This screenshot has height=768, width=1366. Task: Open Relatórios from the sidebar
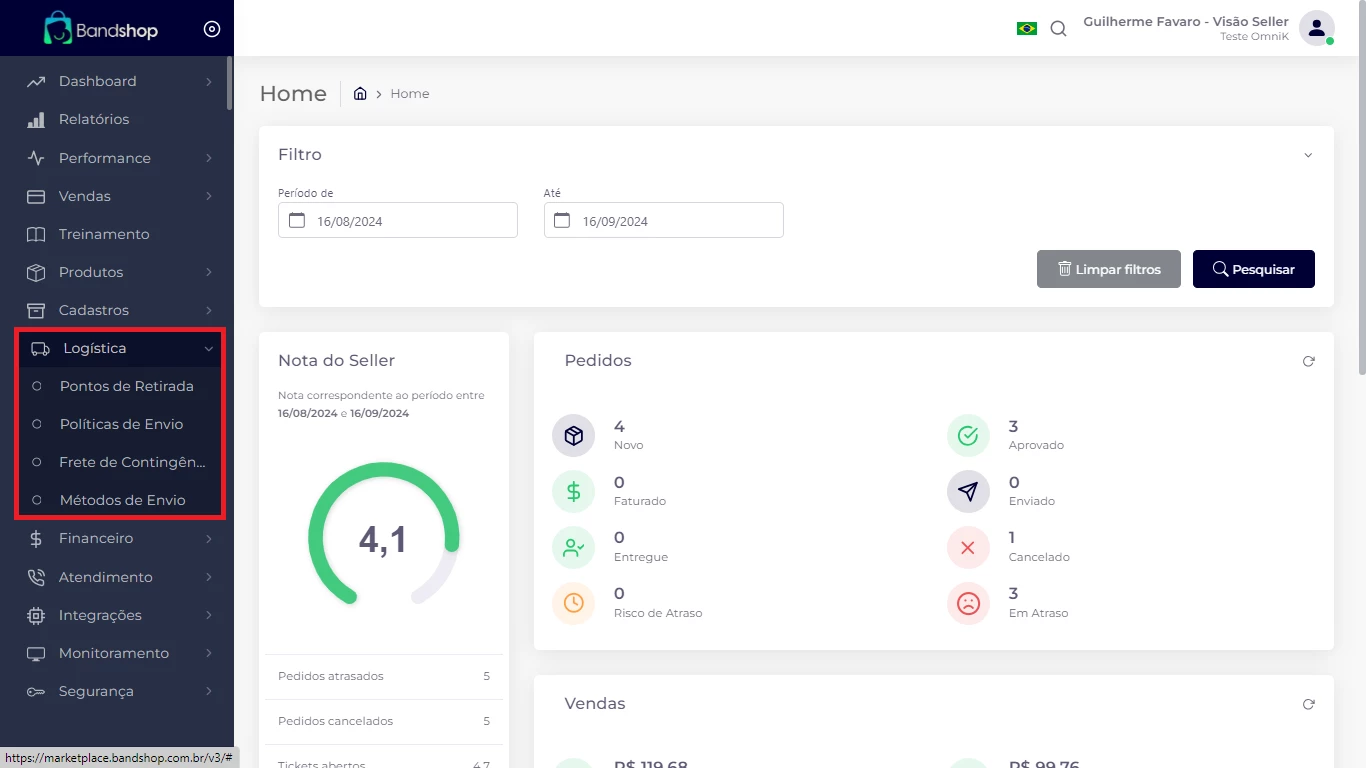94,119
